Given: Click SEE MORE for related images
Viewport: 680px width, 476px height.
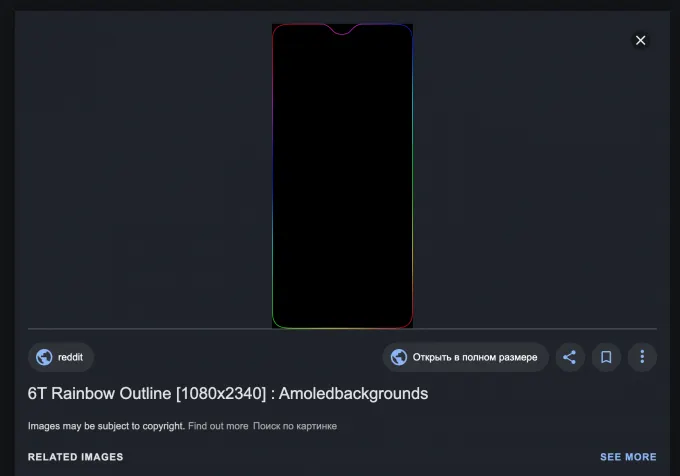Looking at the screenshot, I should [628, 457].
